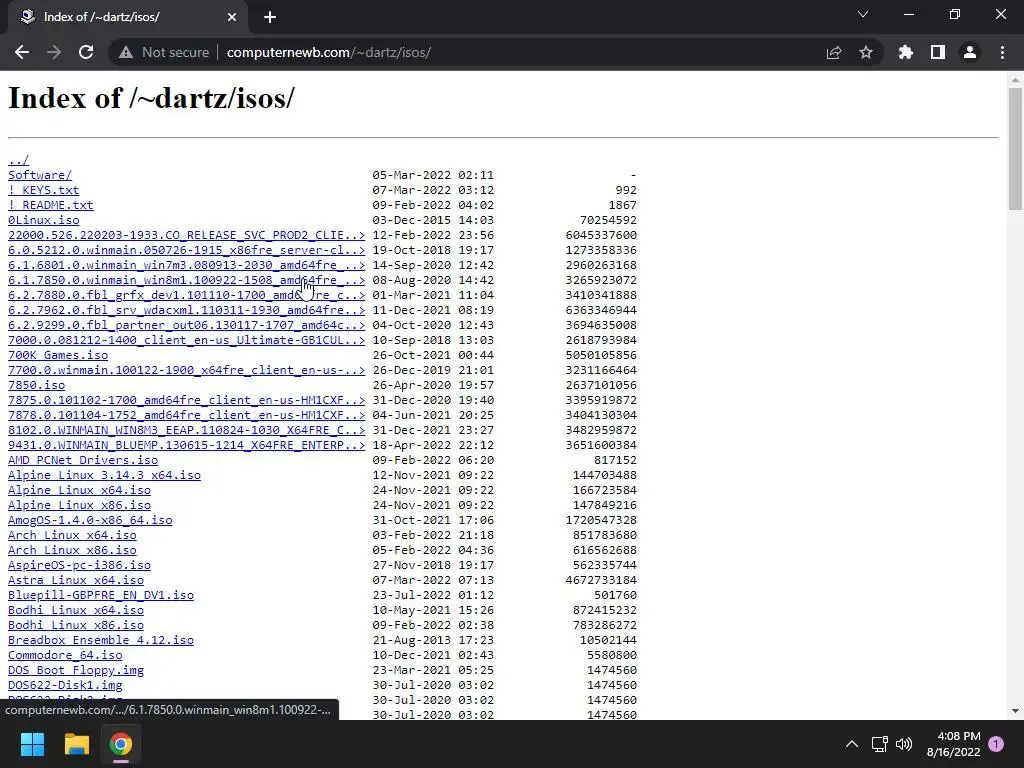The image size is (1024, 768).
Task: Download Bodhi_Linux_x86.iso
Action: [76, 626]
